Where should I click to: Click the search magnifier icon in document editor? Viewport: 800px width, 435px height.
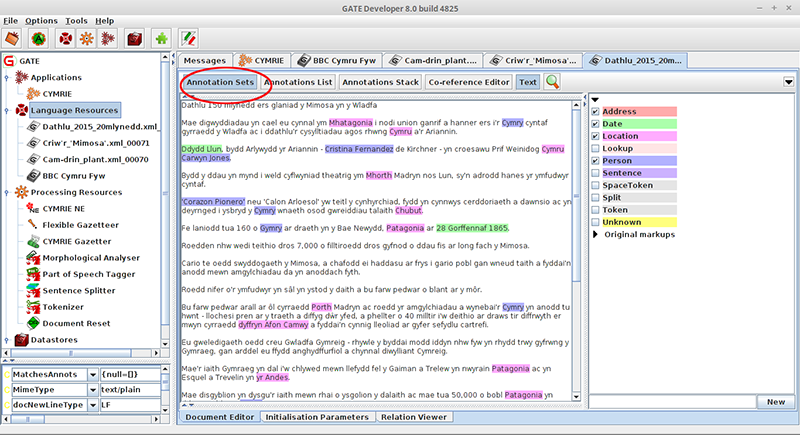(553, 82)
